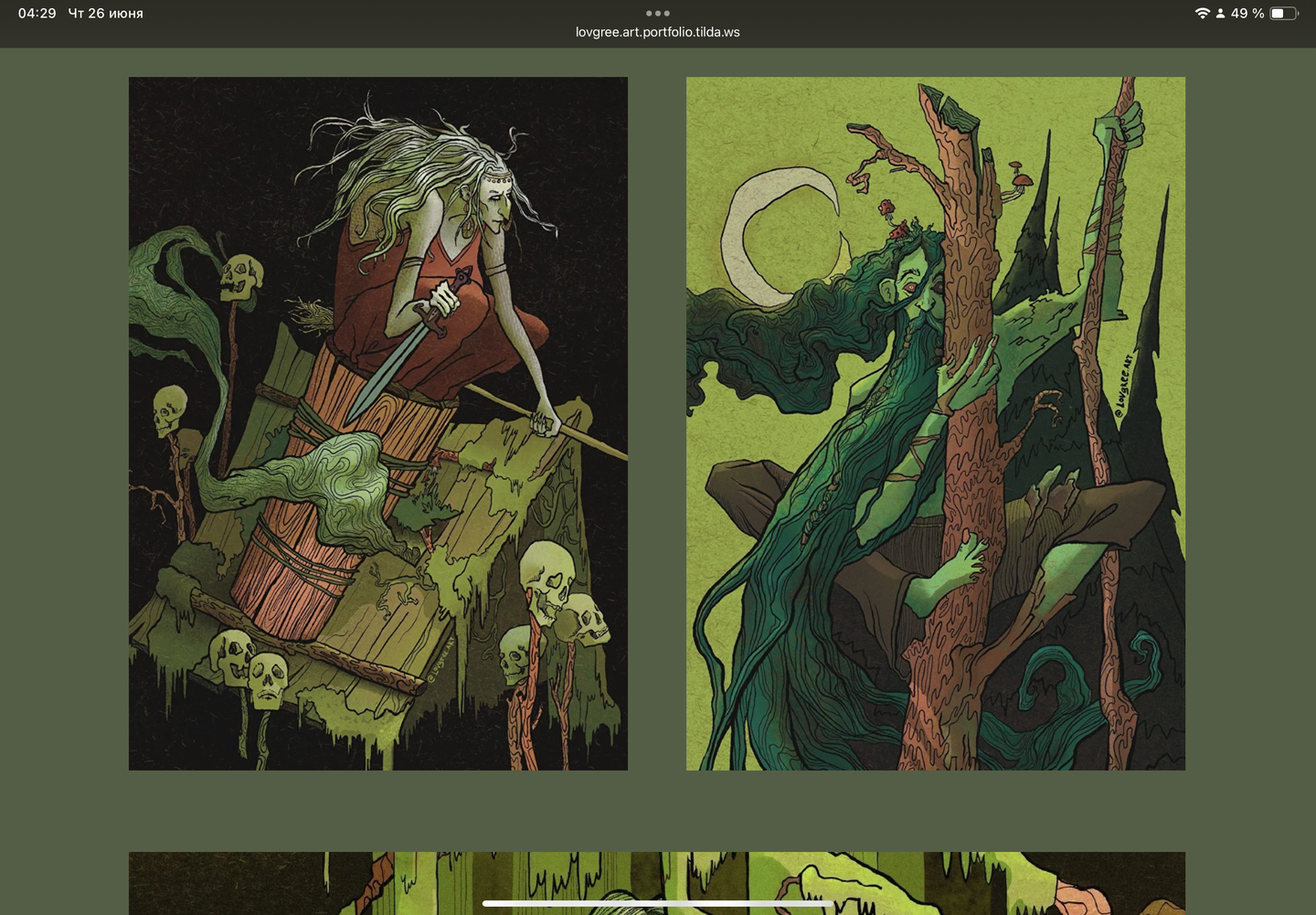1316x915 pixels.
Task: Open the green bearded forest spirit illustration
Action: pos(936,423)
